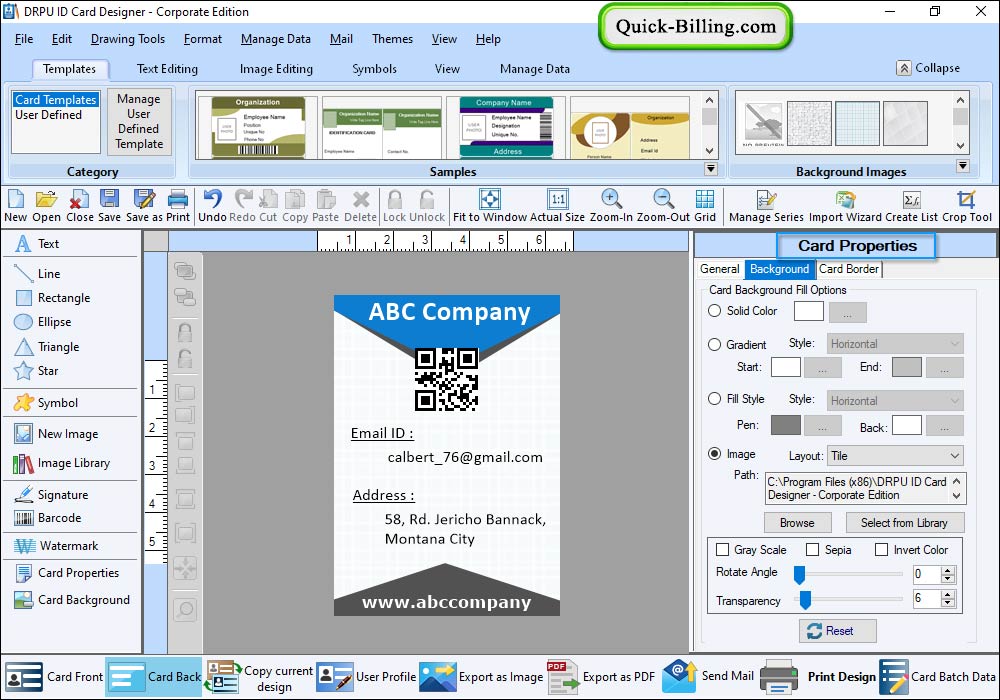Open the Themes menu
This screenshot has height=700, width=1000.
[x=392, y=39]
